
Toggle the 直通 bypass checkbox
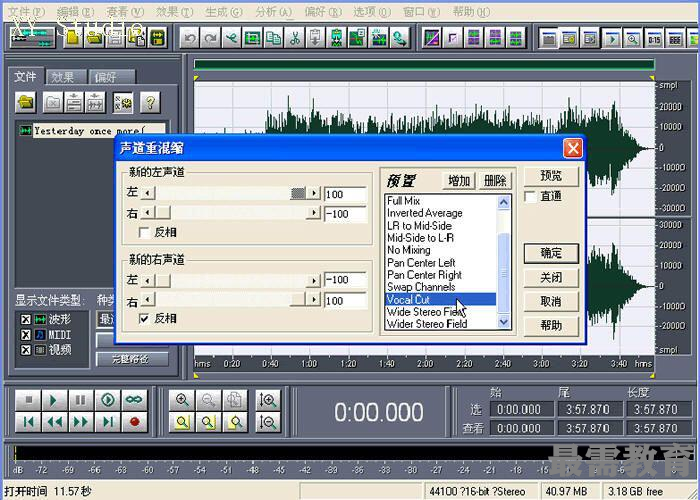pyautogui.click(x=530, y=196)
